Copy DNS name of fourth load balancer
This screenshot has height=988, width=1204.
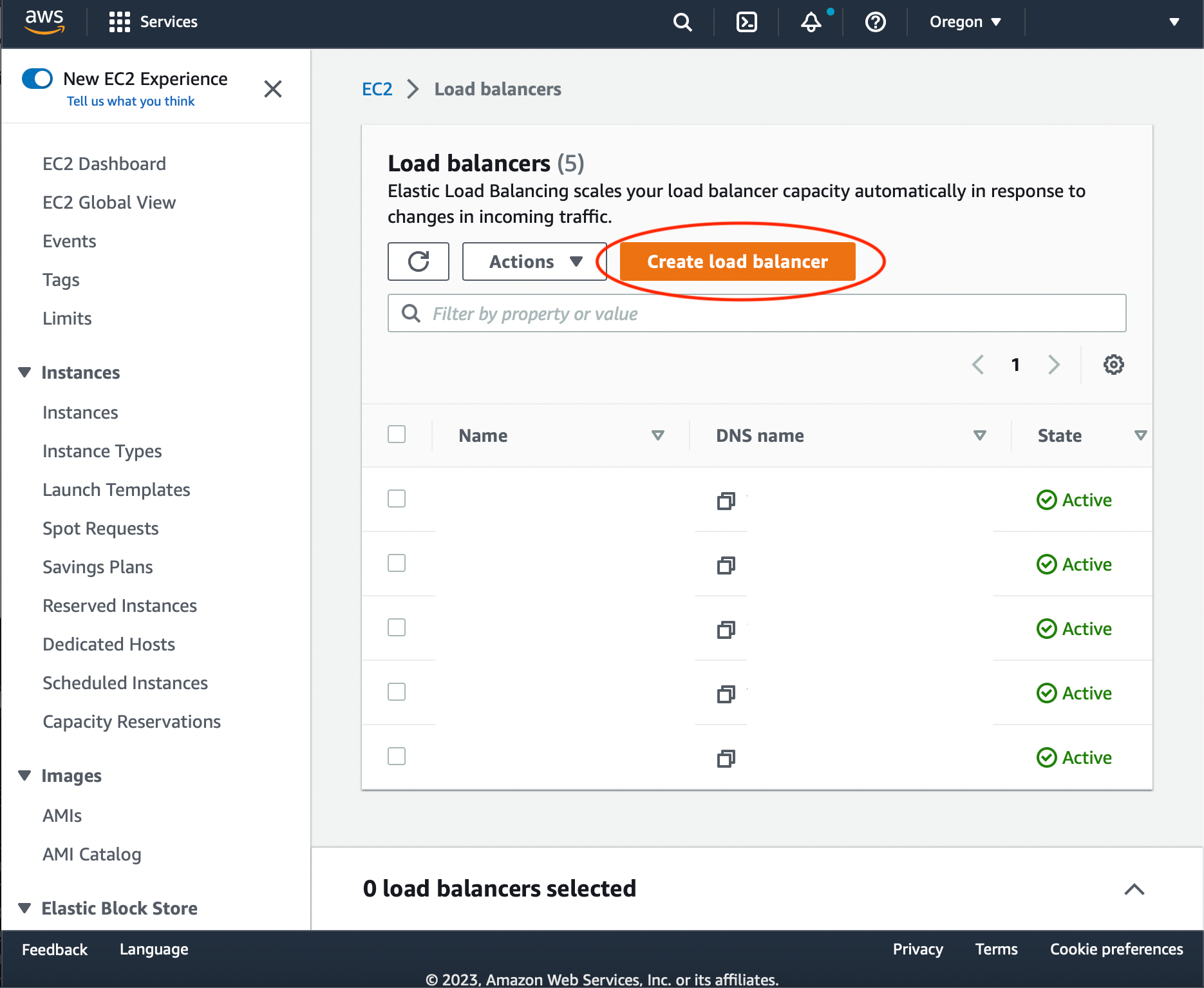click(x=726, y=694)
